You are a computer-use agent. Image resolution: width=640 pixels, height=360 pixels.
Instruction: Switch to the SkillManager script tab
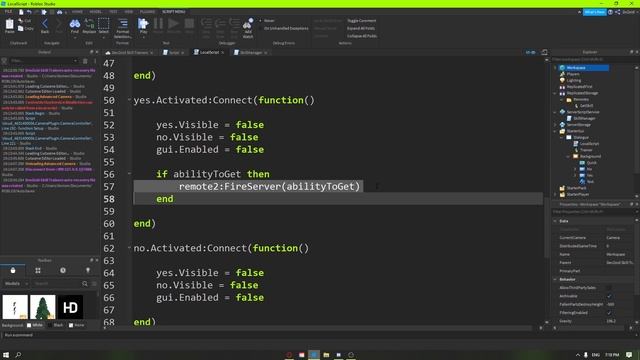pos(251,52)
